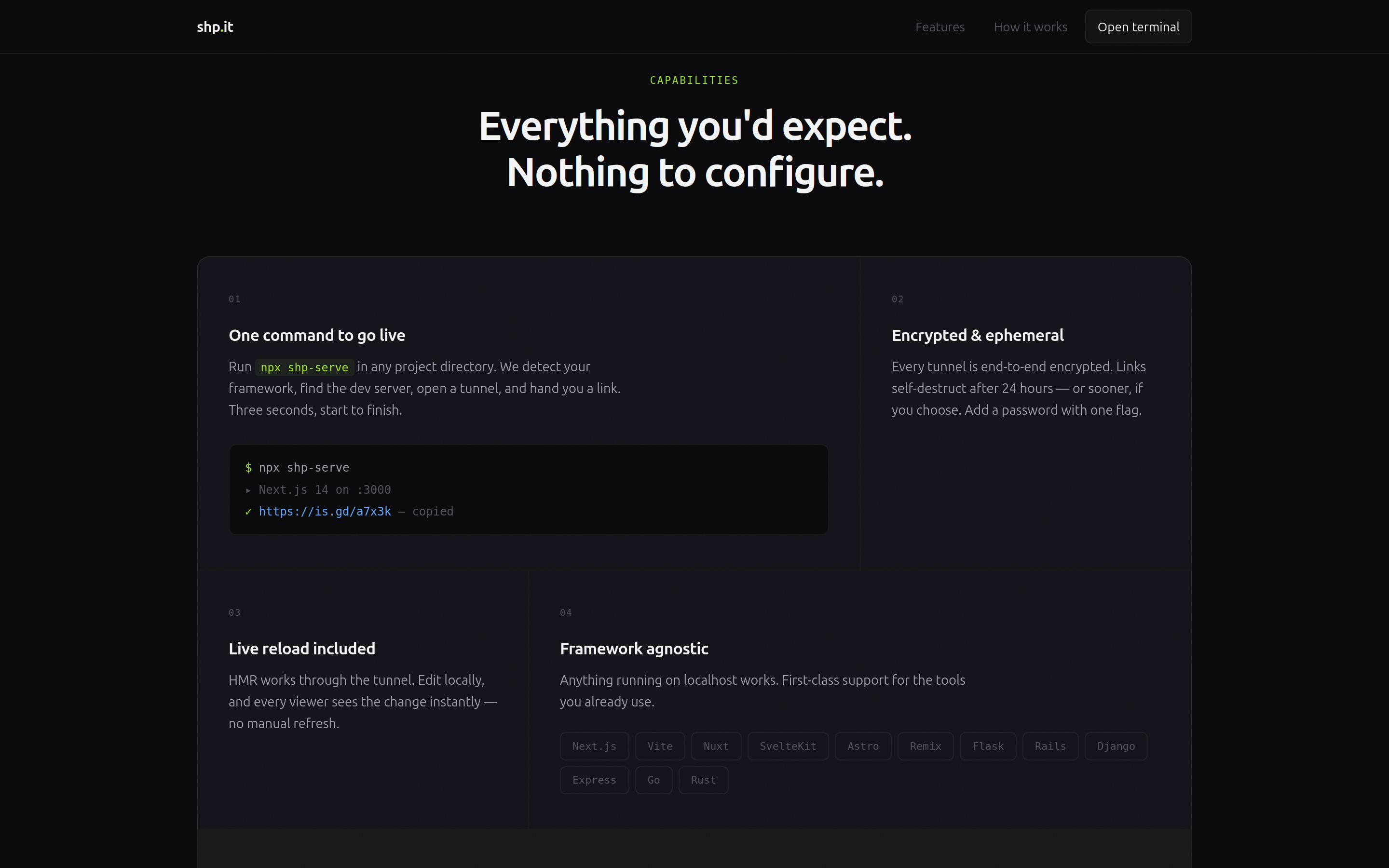
Task: Click the https://is.gd/a7x3k link
Action: pos(325,512)
